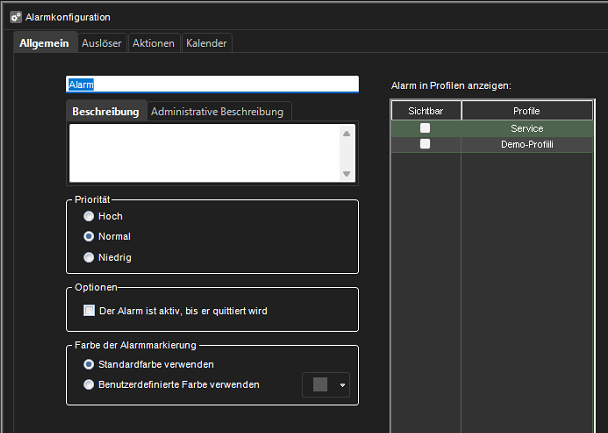Switch to the Allgemein tab
The image size is (608, 433).
44,43
